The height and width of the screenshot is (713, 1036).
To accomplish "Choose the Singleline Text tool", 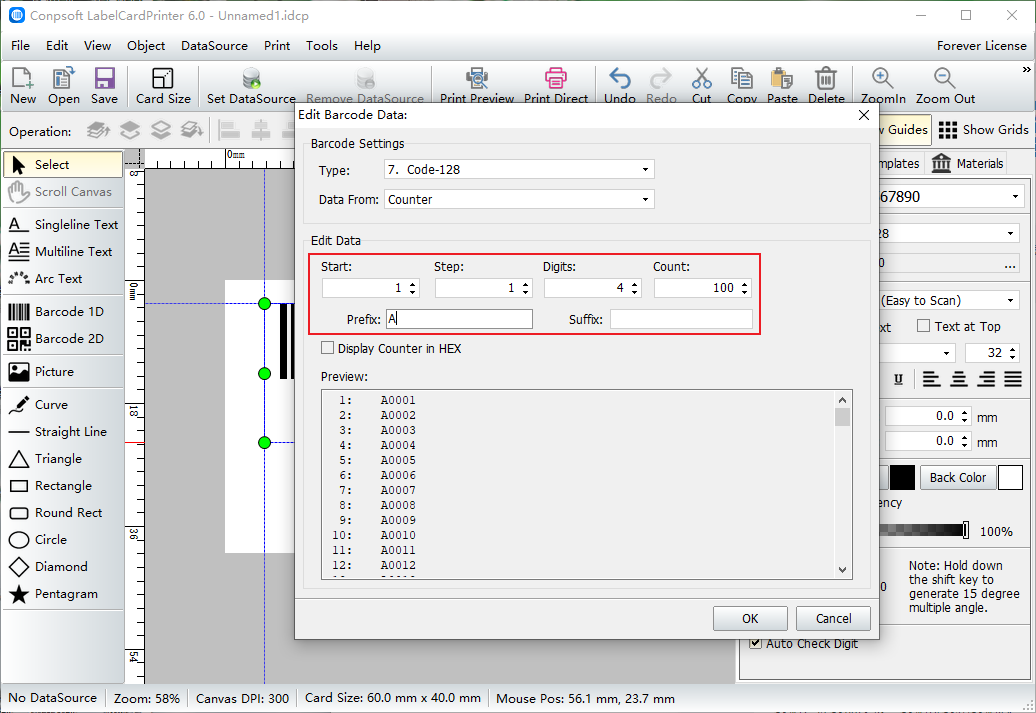I will tap(63, 225).
